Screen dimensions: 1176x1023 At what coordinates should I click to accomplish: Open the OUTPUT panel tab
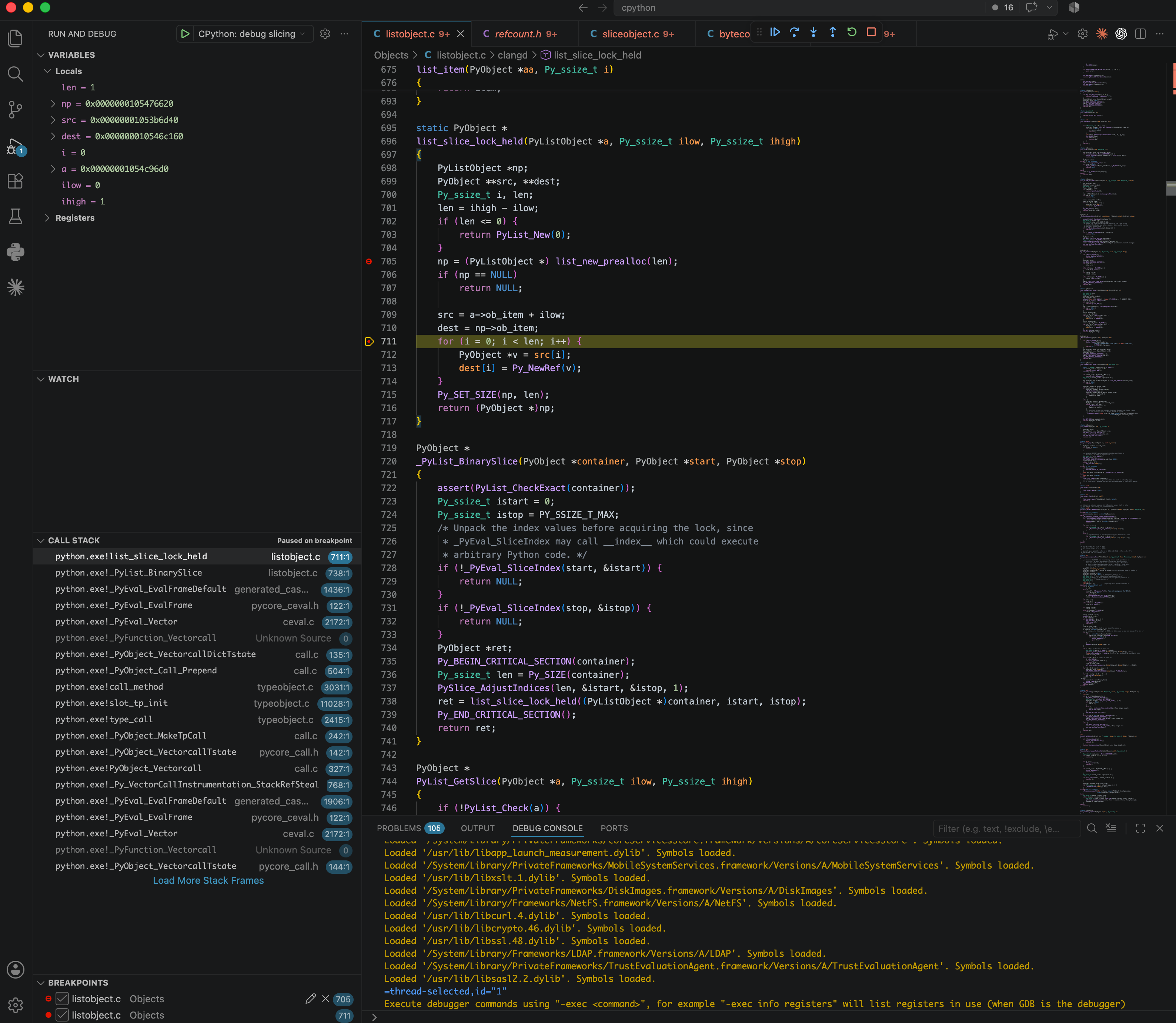(478, 828)
